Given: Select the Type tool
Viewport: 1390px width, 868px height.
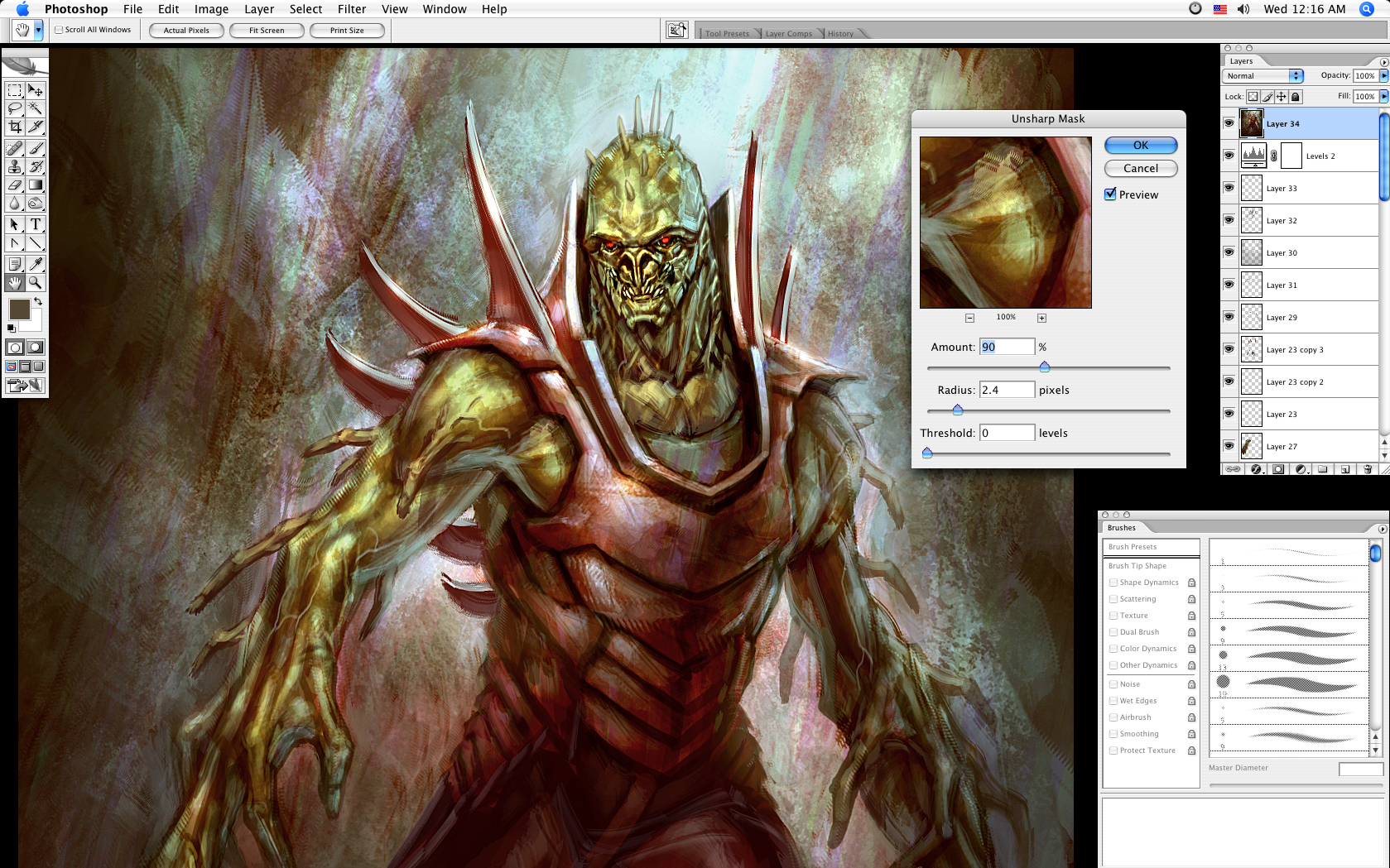Looking at the screenshot, I should (x=36, y=225).
